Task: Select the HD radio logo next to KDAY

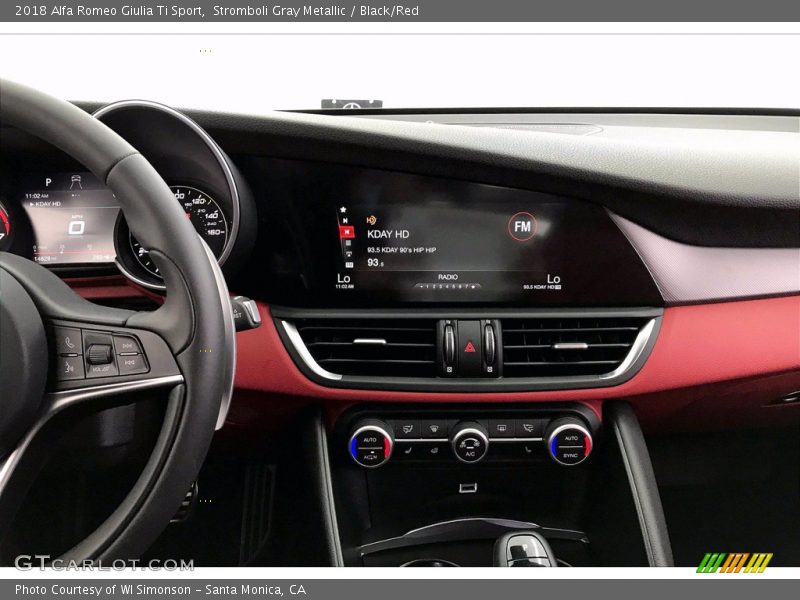Action: point(370,220)
